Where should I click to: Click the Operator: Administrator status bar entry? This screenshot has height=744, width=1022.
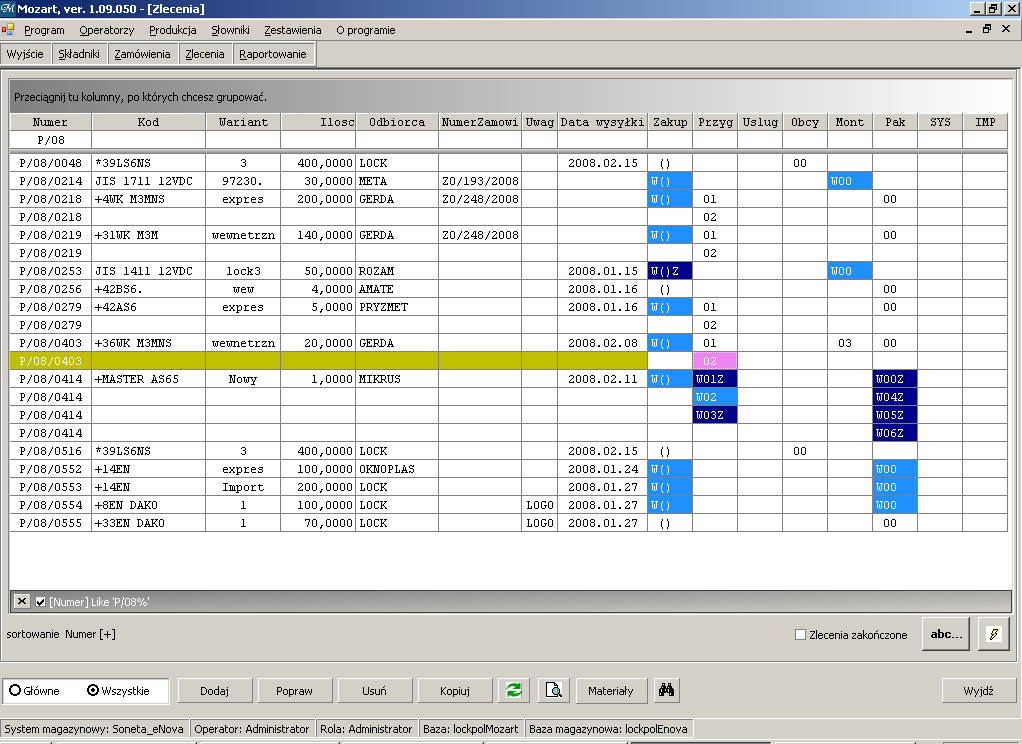pyautogui.click(x=252, y=729)
